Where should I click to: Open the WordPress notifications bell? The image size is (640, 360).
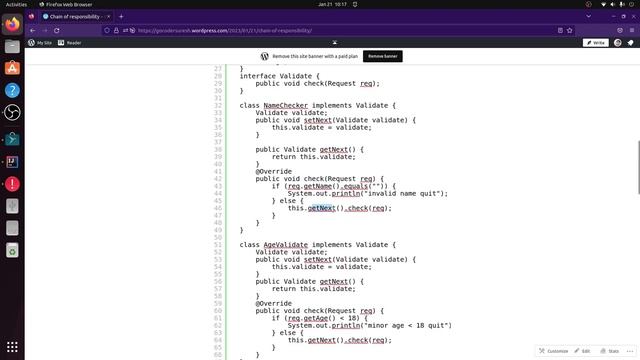630,43
